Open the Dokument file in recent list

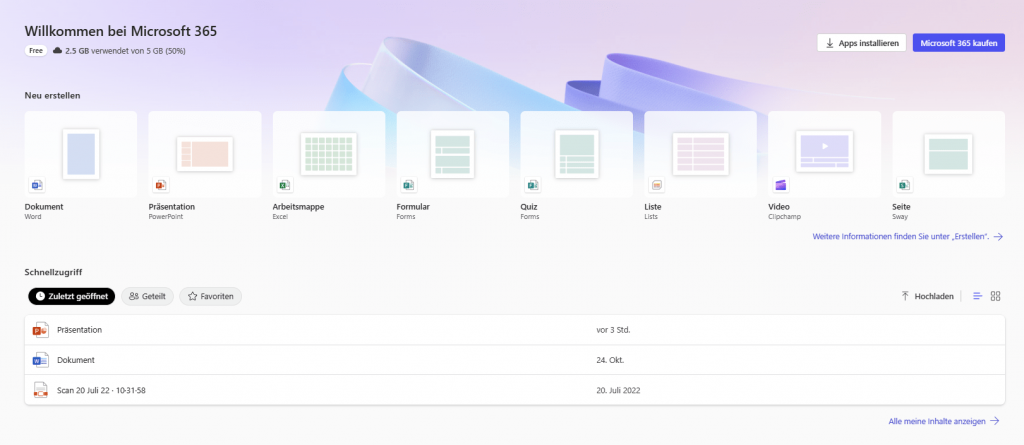coord(515,360)
